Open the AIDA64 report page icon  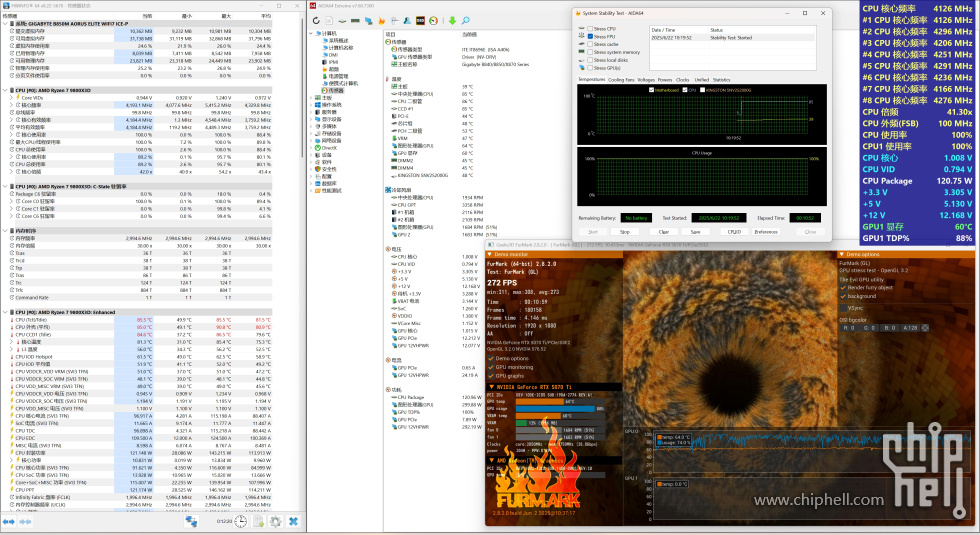[x=329, y=21]
